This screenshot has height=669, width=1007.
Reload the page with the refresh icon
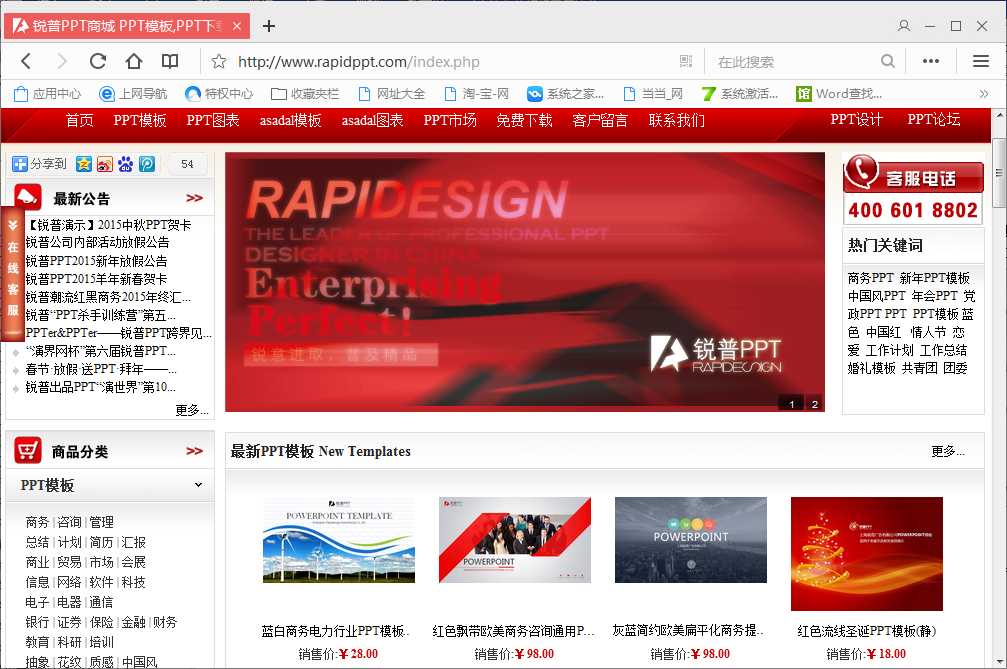[x=98, y=62]
